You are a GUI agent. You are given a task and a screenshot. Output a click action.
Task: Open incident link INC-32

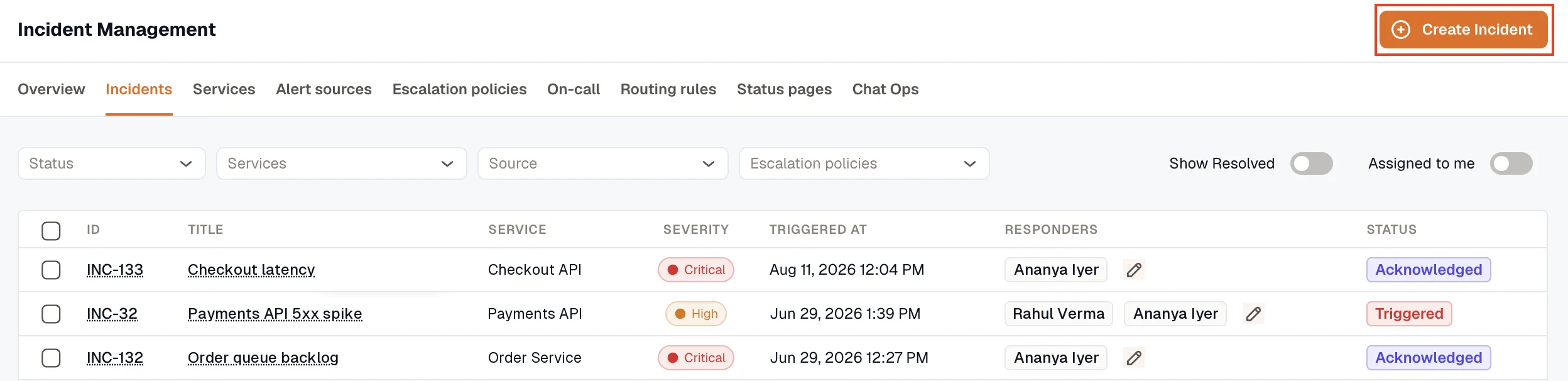(x=112, y=314)
